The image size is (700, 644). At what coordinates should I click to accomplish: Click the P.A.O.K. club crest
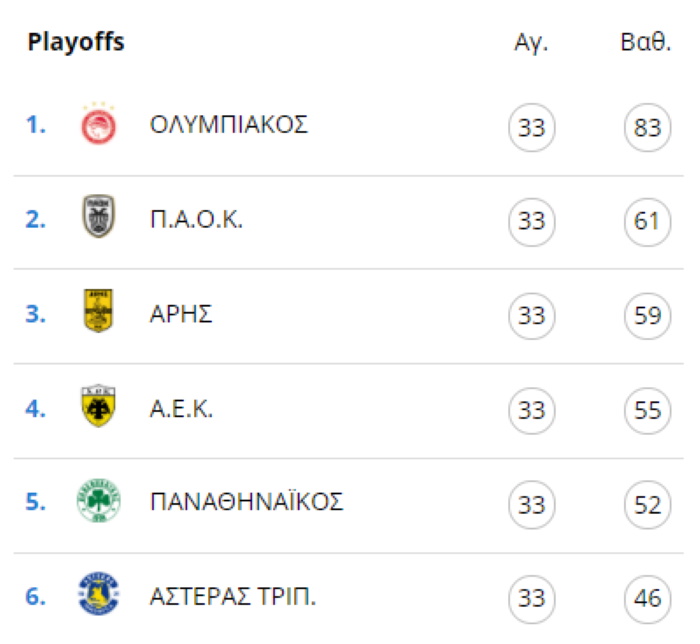click(x=99, y=216)
